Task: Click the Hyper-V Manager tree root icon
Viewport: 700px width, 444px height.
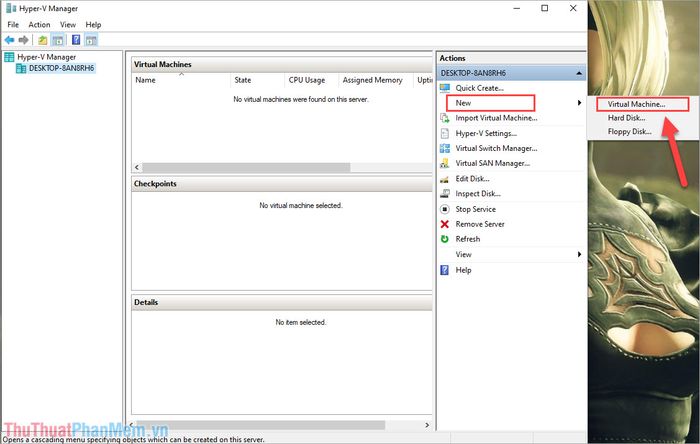Action: [9, 57]
